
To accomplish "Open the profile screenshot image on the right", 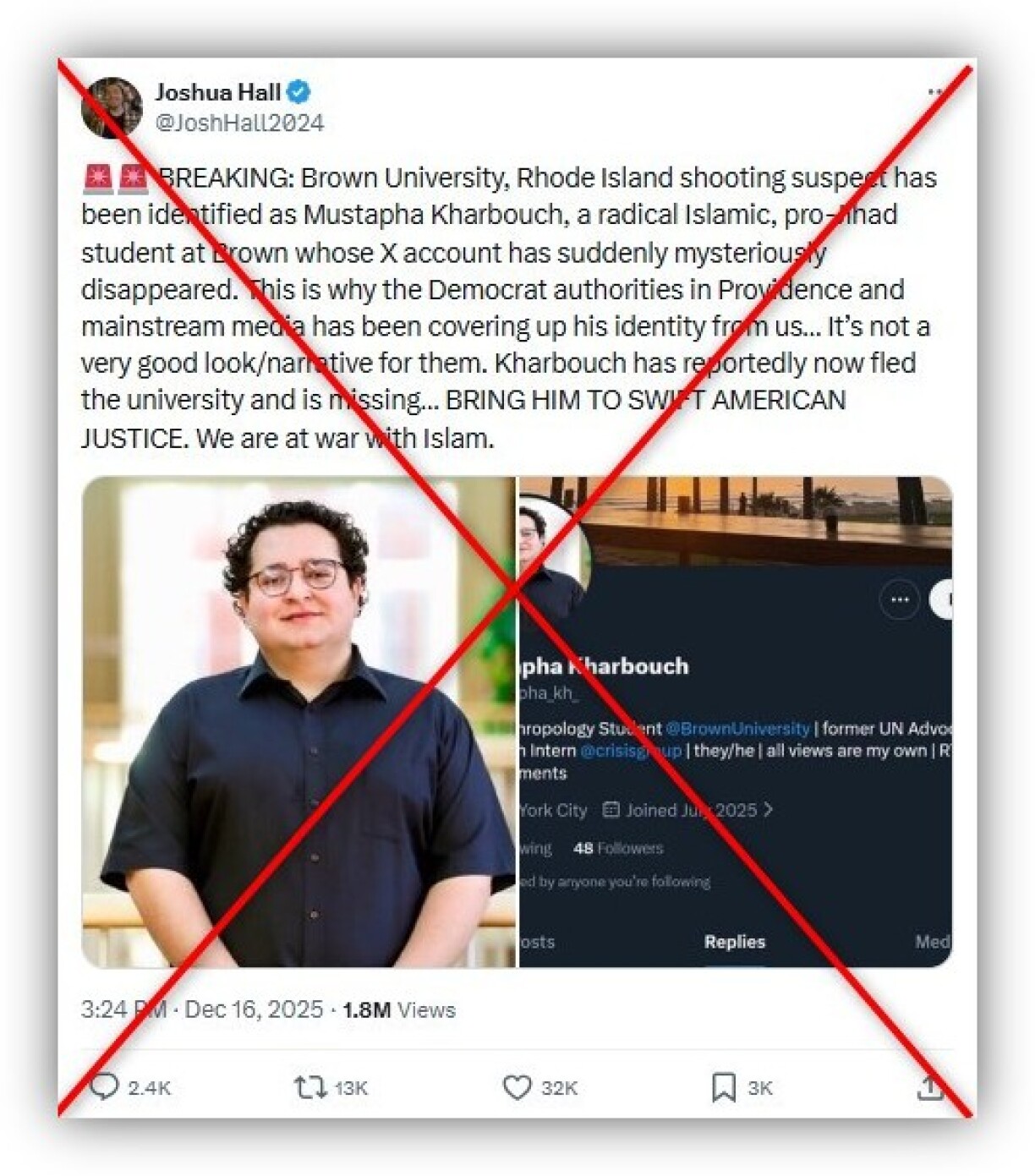I will click(735, 722).
